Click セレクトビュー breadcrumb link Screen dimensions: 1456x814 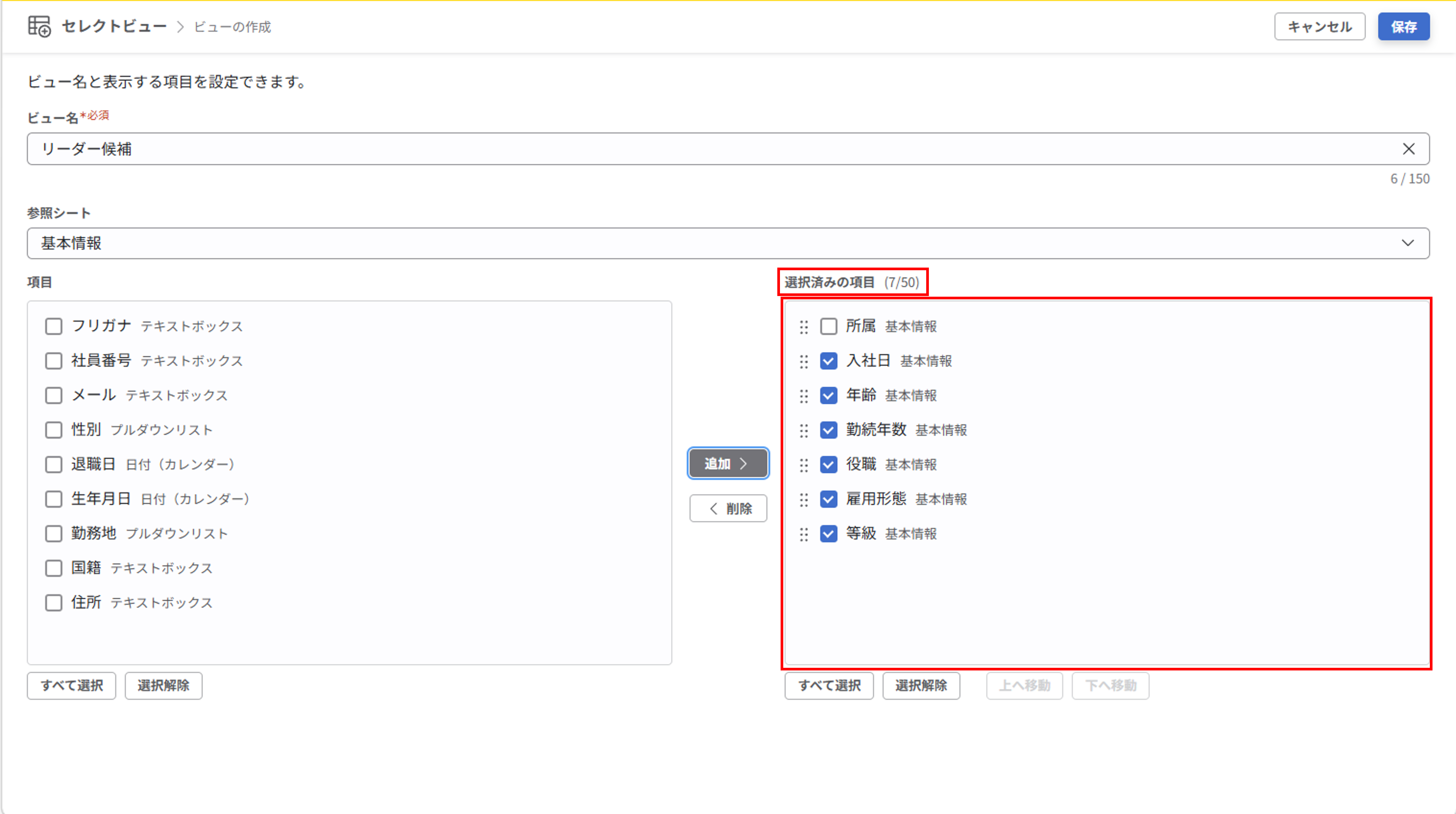click(x=114, y=26)
